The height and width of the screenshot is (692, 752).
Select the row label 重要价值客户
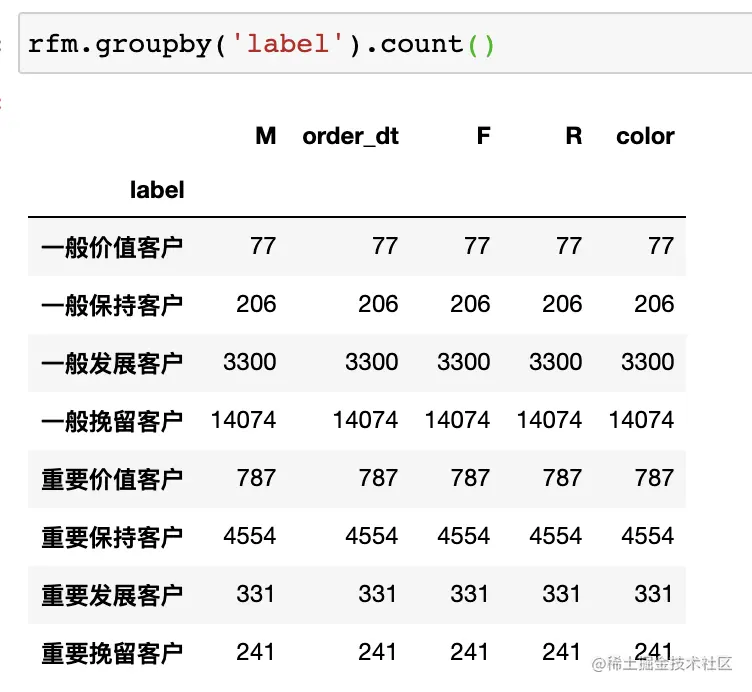(112, 479)
